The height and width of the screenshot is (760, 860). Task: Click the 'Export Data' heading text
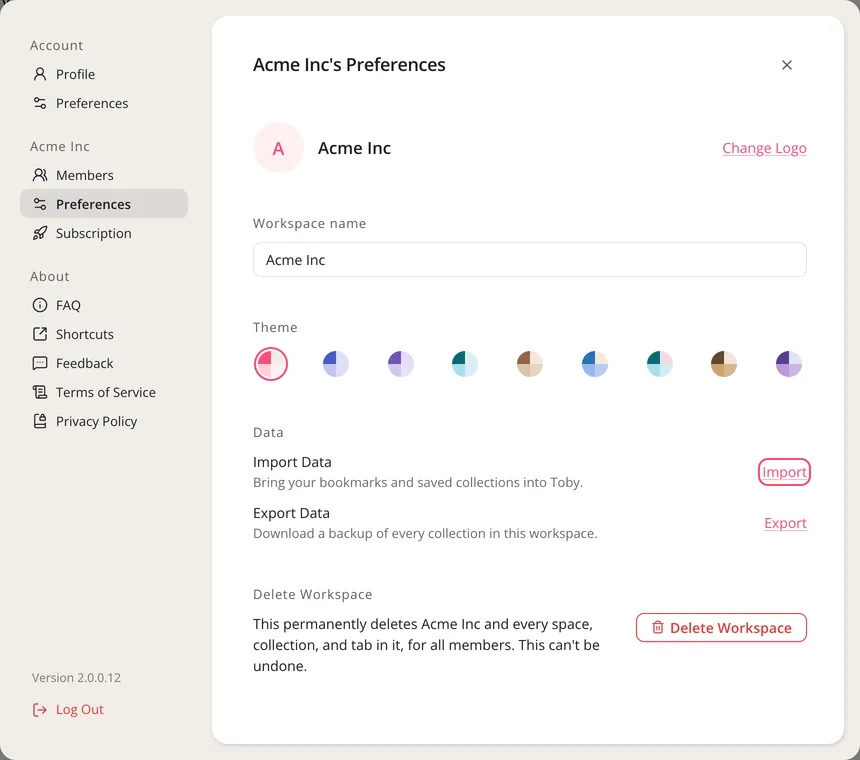(291, 513)
